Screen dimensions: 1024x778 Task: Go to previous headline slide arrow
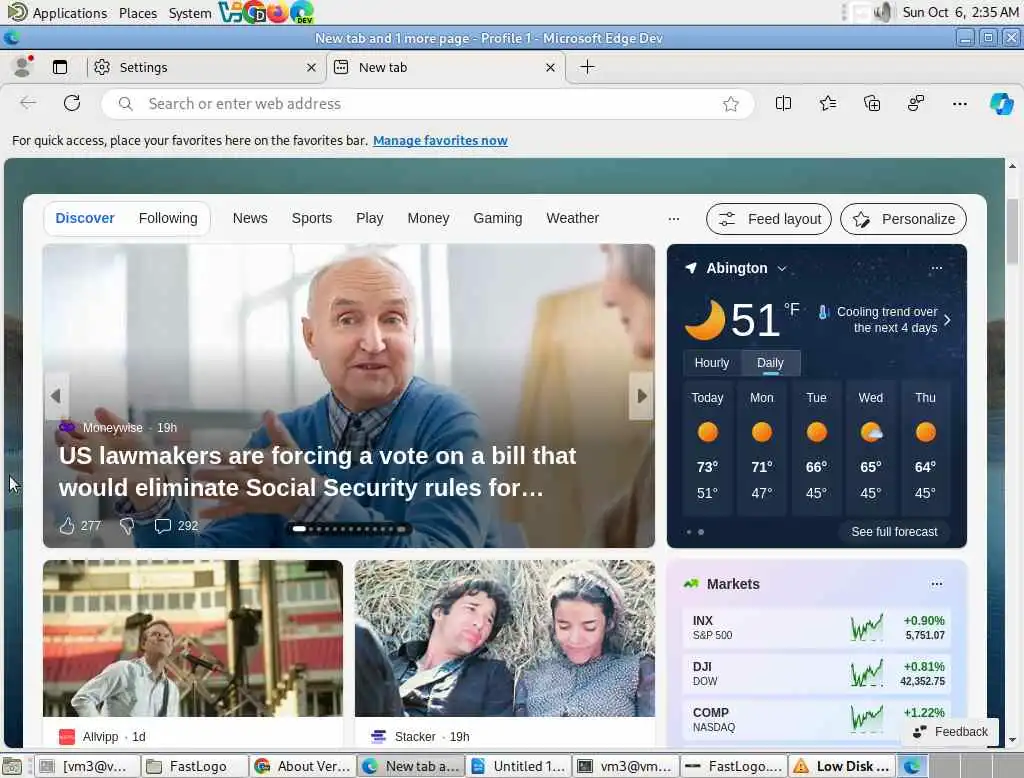pyautogui.click(x=56, y=396)
